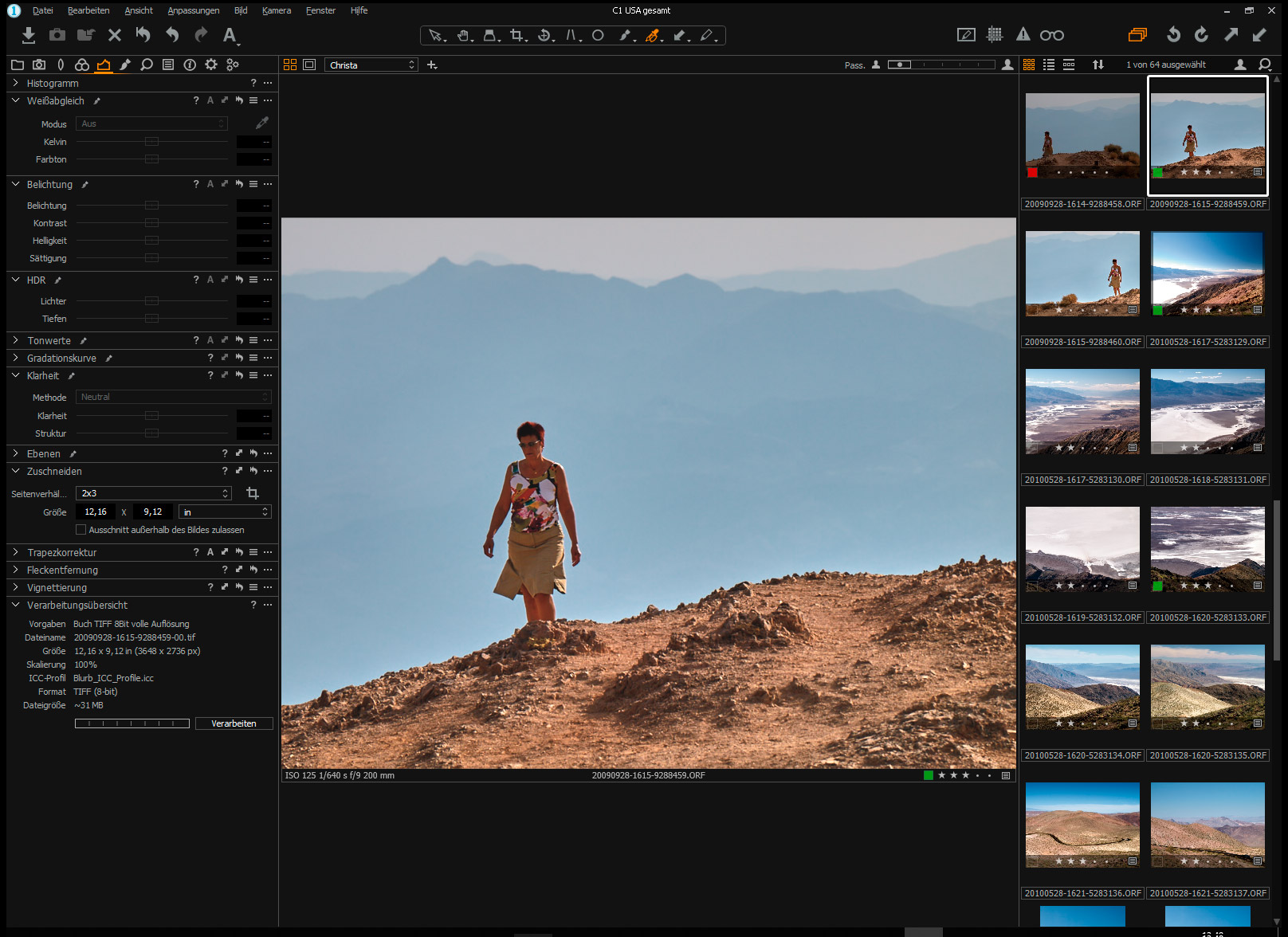Select the pointer select cursor tool
1288x937 pixels.
(x=436, y=35)
